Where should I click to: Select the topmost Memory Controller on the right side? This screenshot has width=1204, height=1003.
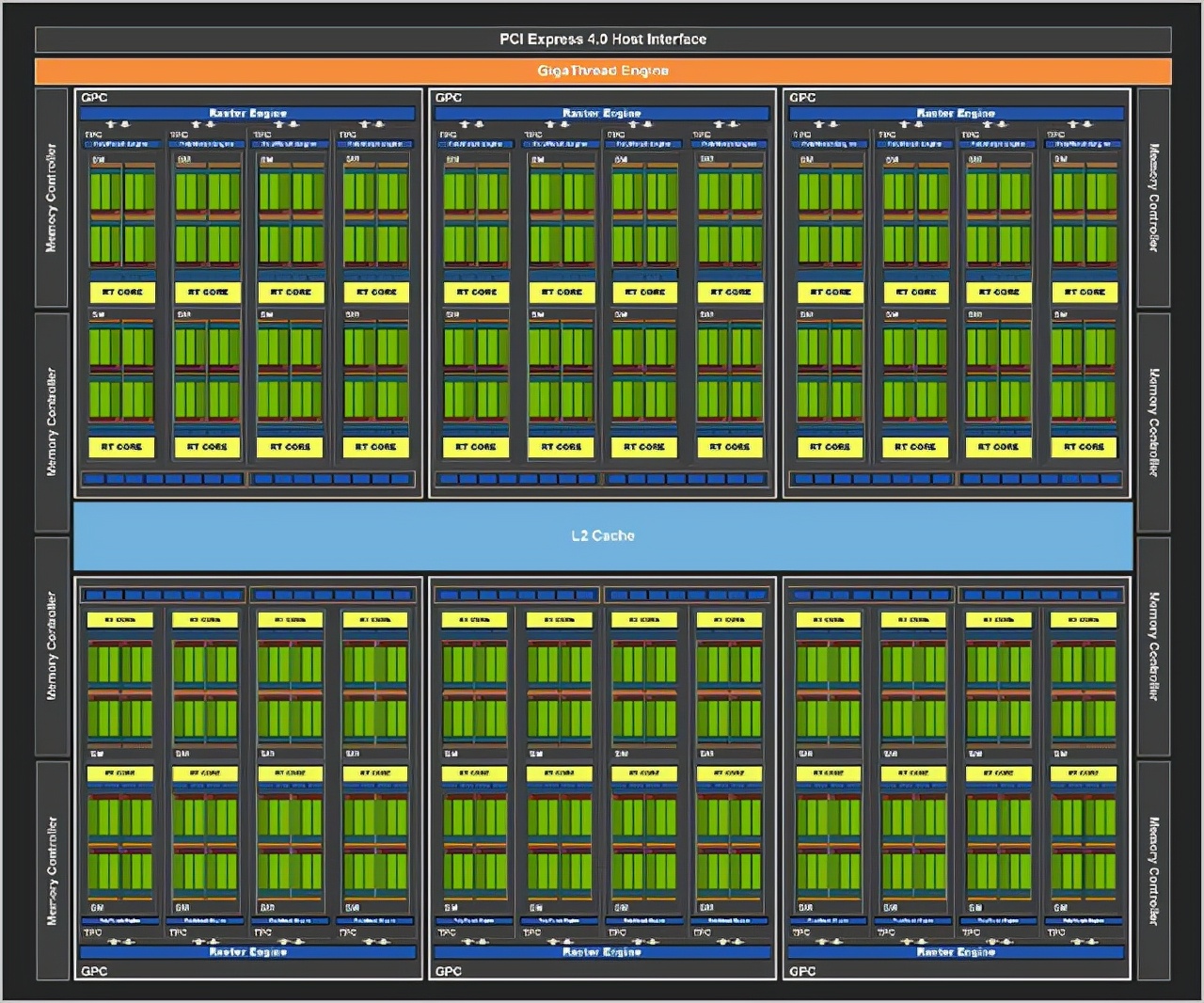[1154, 198]
